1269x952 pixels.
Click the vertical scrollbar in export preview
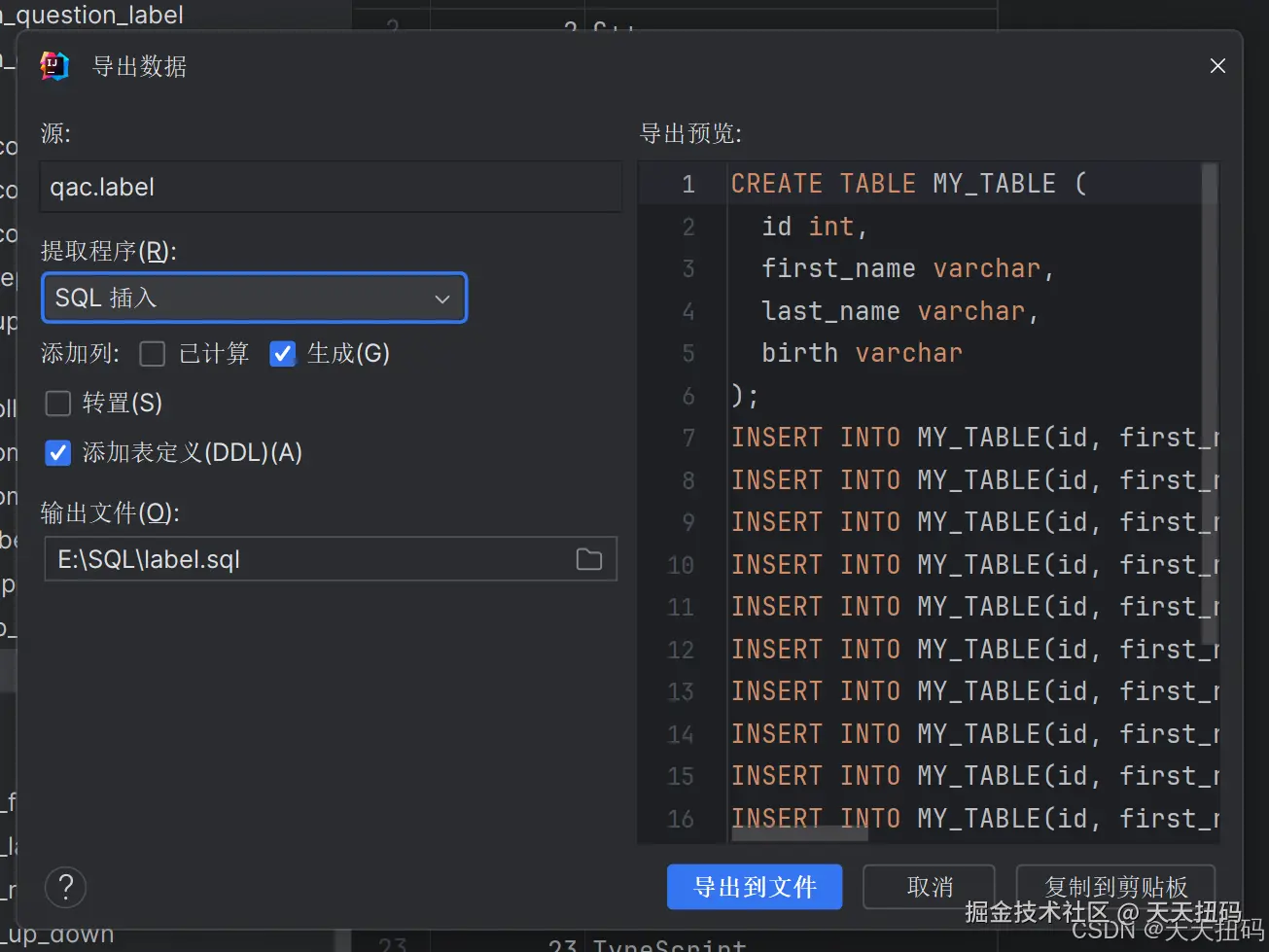tap(1211, 408)
